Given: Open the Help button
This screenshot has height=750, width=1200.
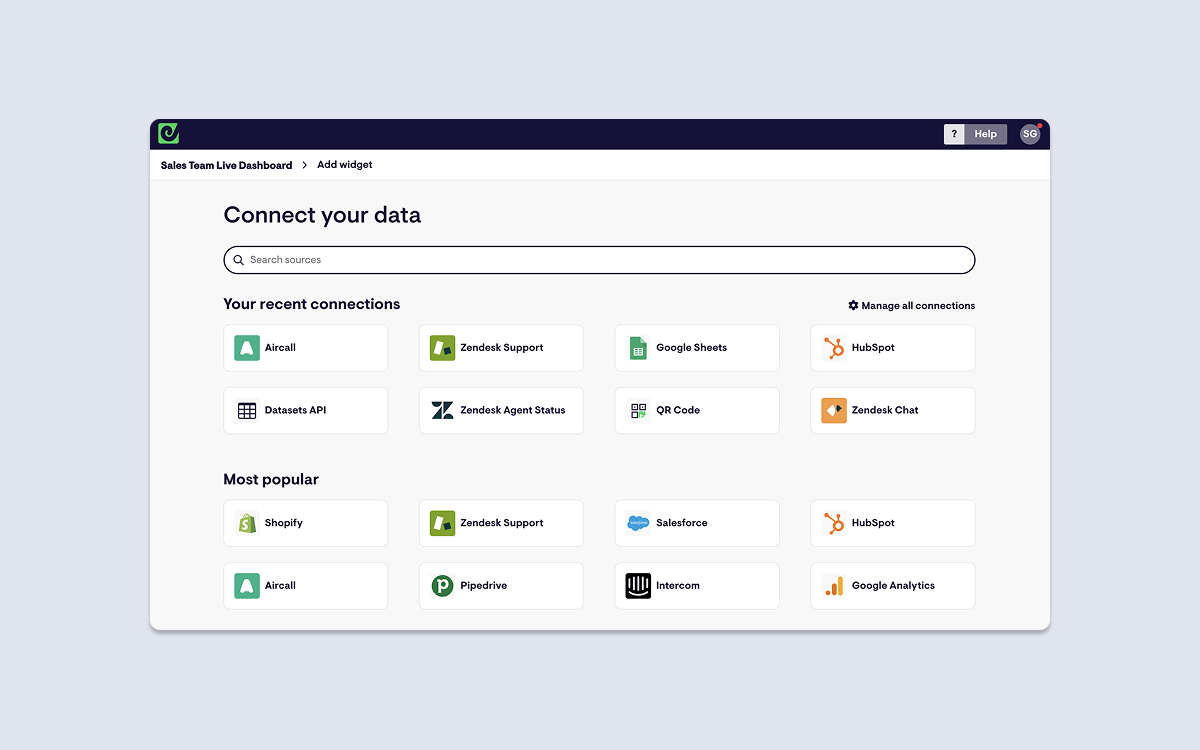Looking at the screenshot, I should 986,134.
